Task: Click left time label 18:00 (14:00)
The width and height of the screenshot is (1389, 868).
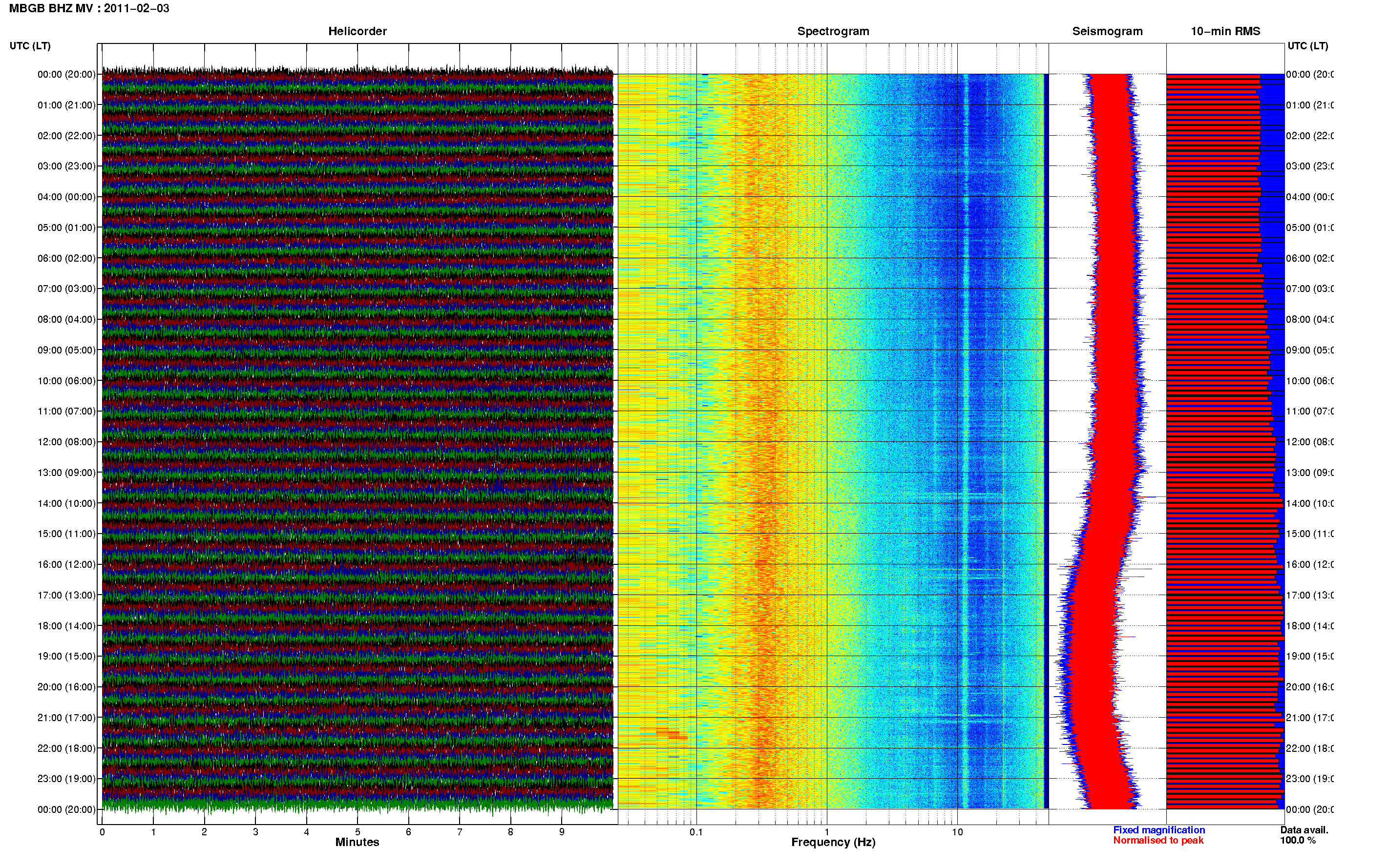Action: [x=66, y=626]
